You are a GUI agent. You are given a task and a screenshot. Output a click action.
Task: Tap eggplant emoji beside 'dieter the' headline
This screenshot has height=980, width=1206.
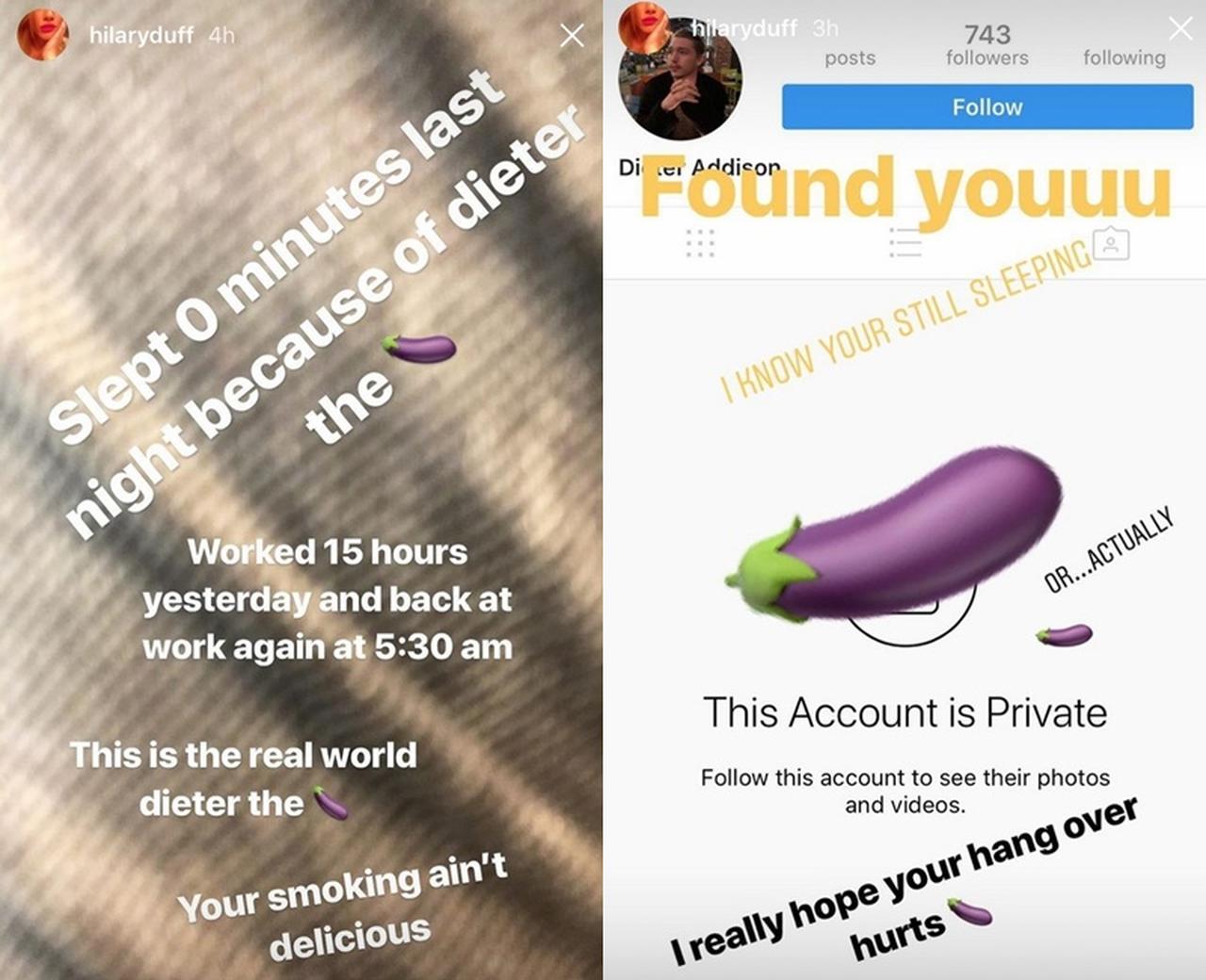pos(419,349)
